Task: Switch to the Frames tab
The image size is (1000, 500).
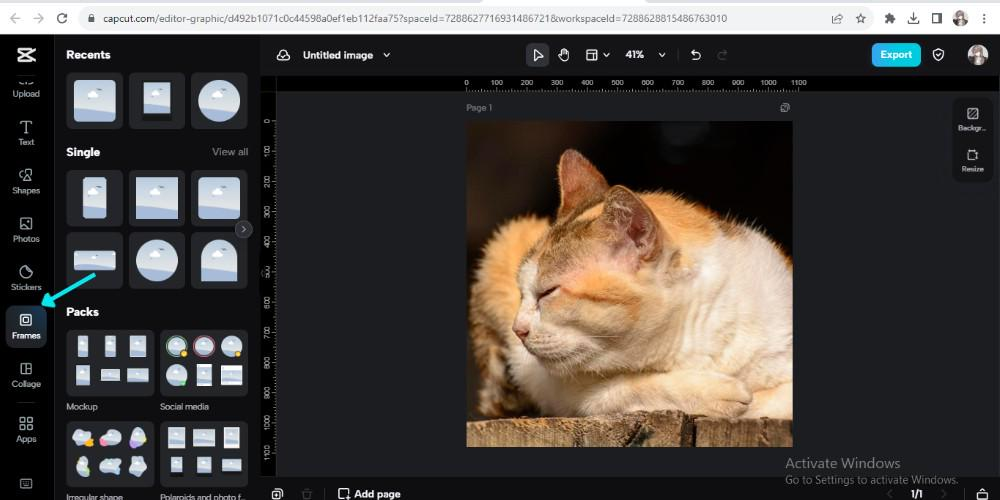Action: [26, 326]
